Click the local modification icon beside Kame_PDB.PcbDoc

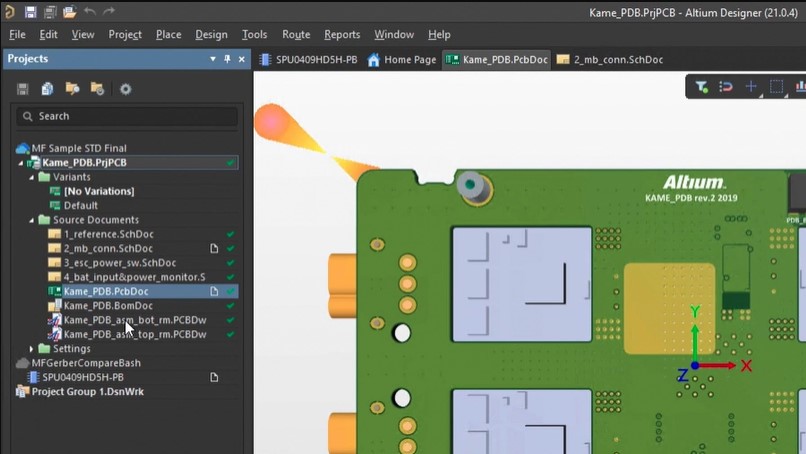pos(214,292)
